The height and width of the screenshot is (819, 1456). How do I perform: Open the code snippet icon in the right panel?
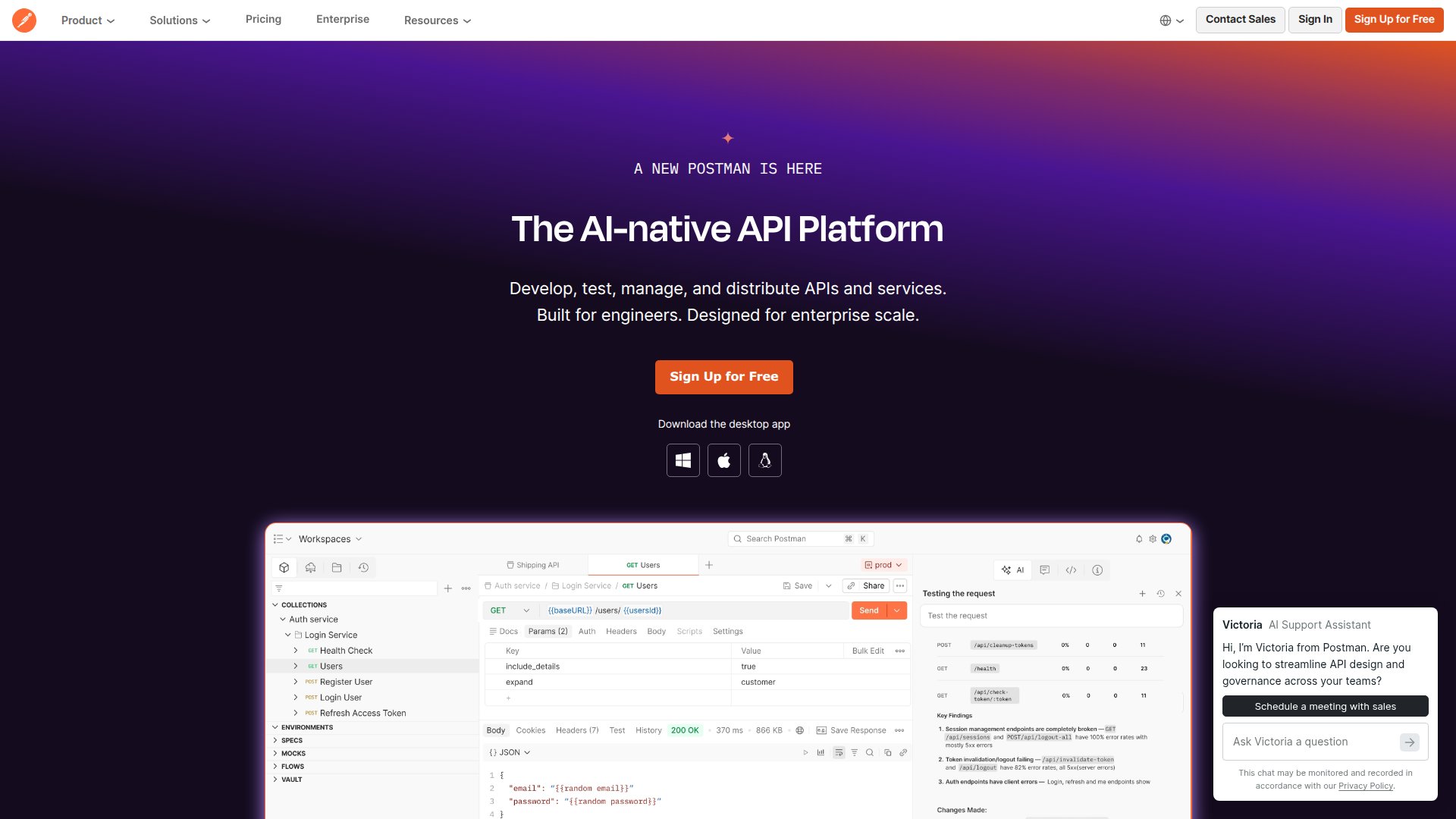pos(1072,570)
